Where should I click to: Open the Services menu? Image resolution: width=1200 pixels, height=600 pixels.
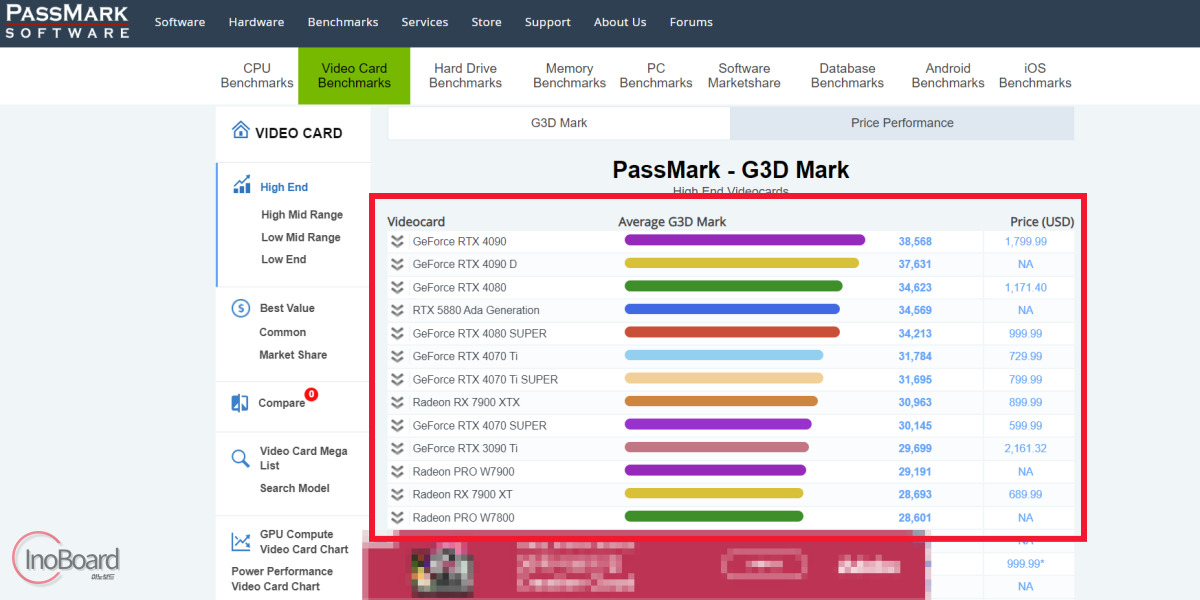425,22
